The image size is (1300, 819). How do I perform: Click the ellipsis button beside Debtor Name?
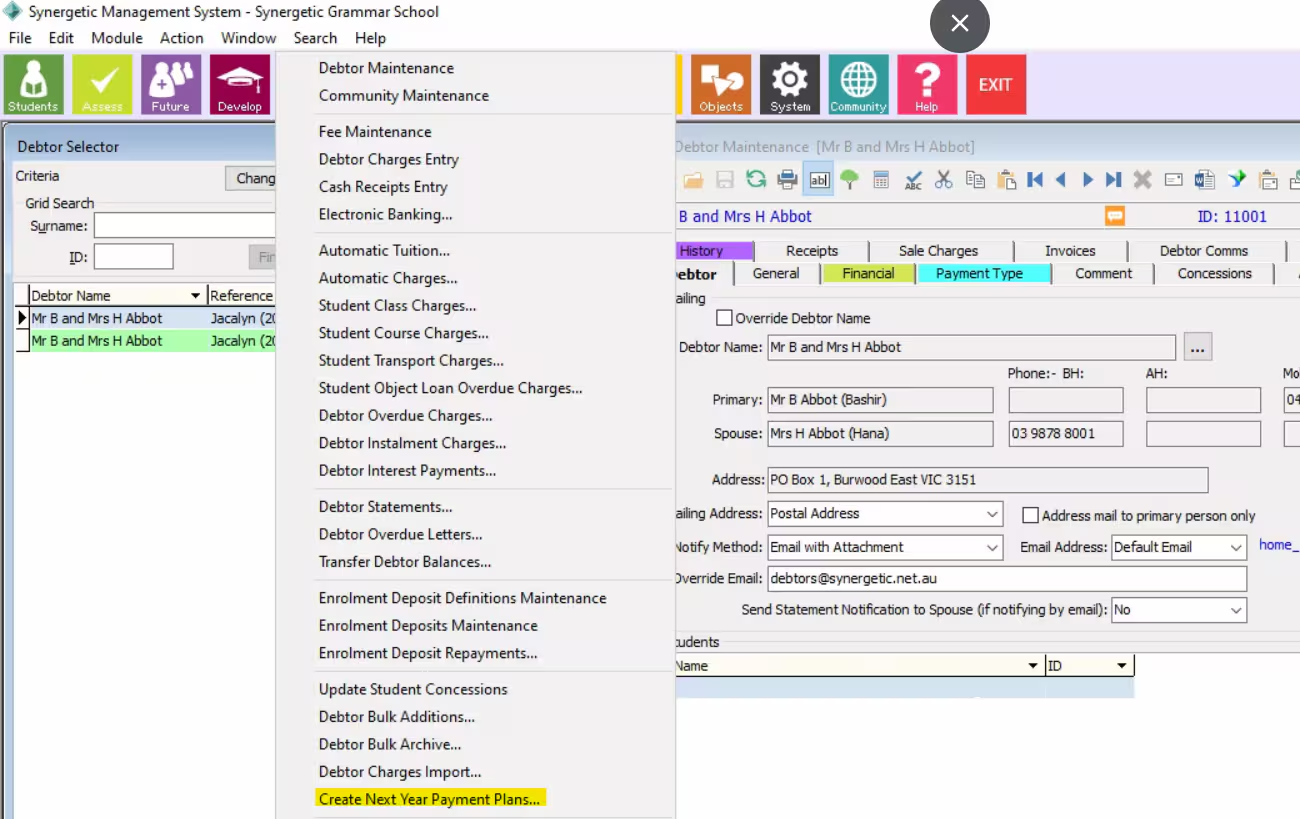tap(1198, 348)
